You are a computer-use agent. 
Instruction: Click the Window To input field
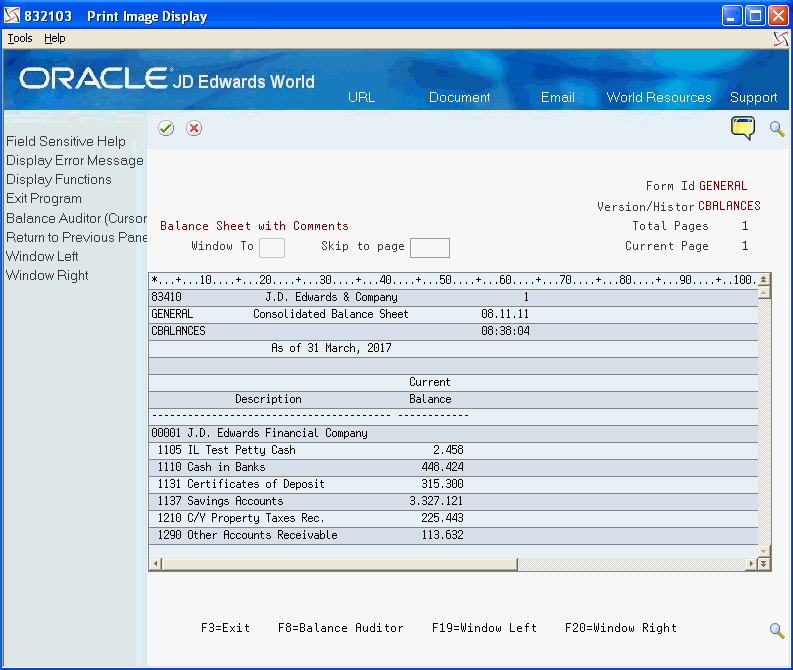pyautogui.click(x=272, y=248)
